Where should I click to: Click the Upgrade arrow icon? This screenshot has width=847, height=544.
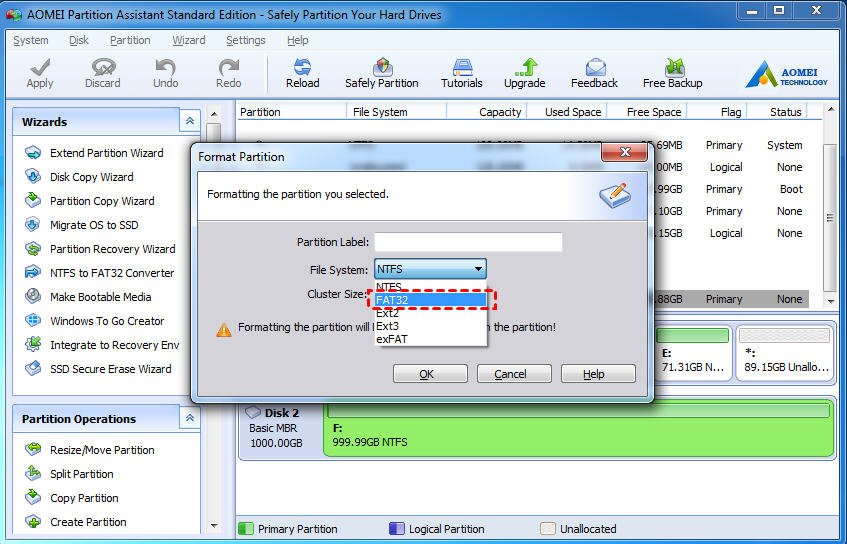525,73
